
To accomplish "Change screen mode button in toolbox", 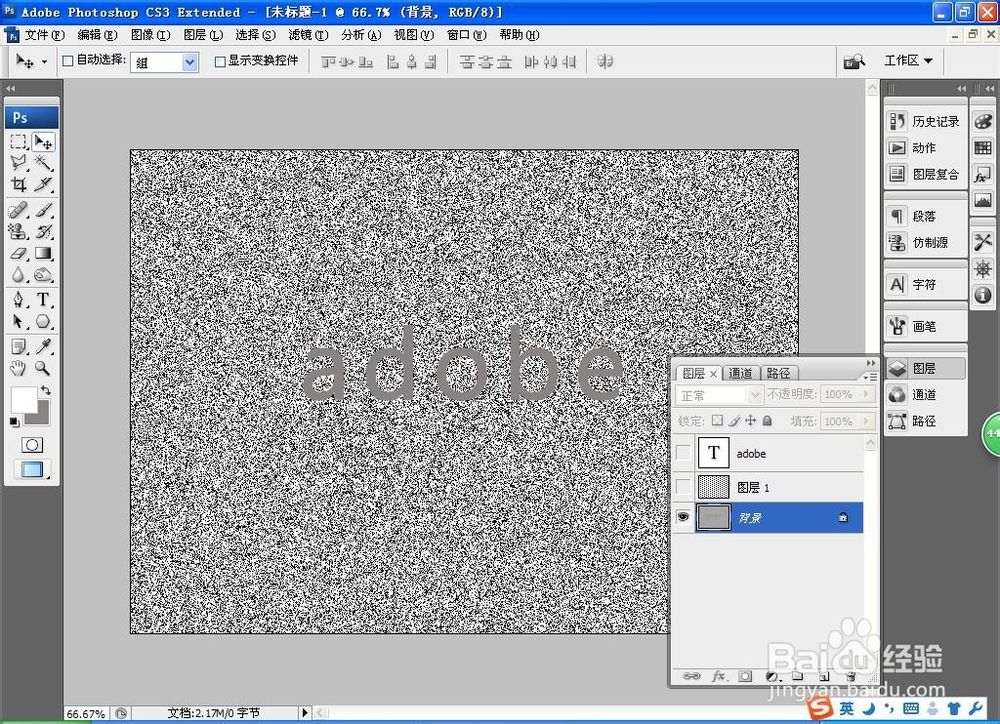I will tap(32, 470).
